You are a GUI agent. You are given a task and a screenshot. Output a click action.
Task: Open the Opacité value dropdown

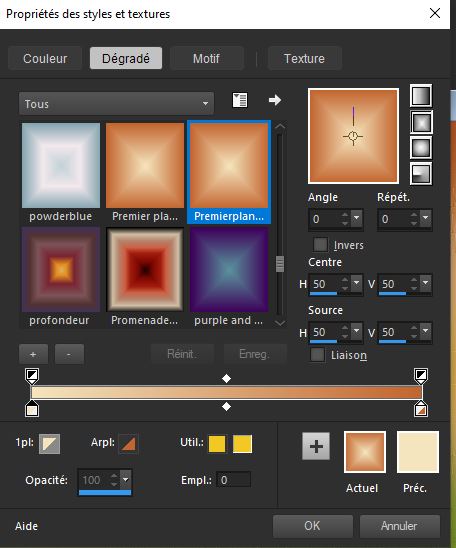[125, 479]
